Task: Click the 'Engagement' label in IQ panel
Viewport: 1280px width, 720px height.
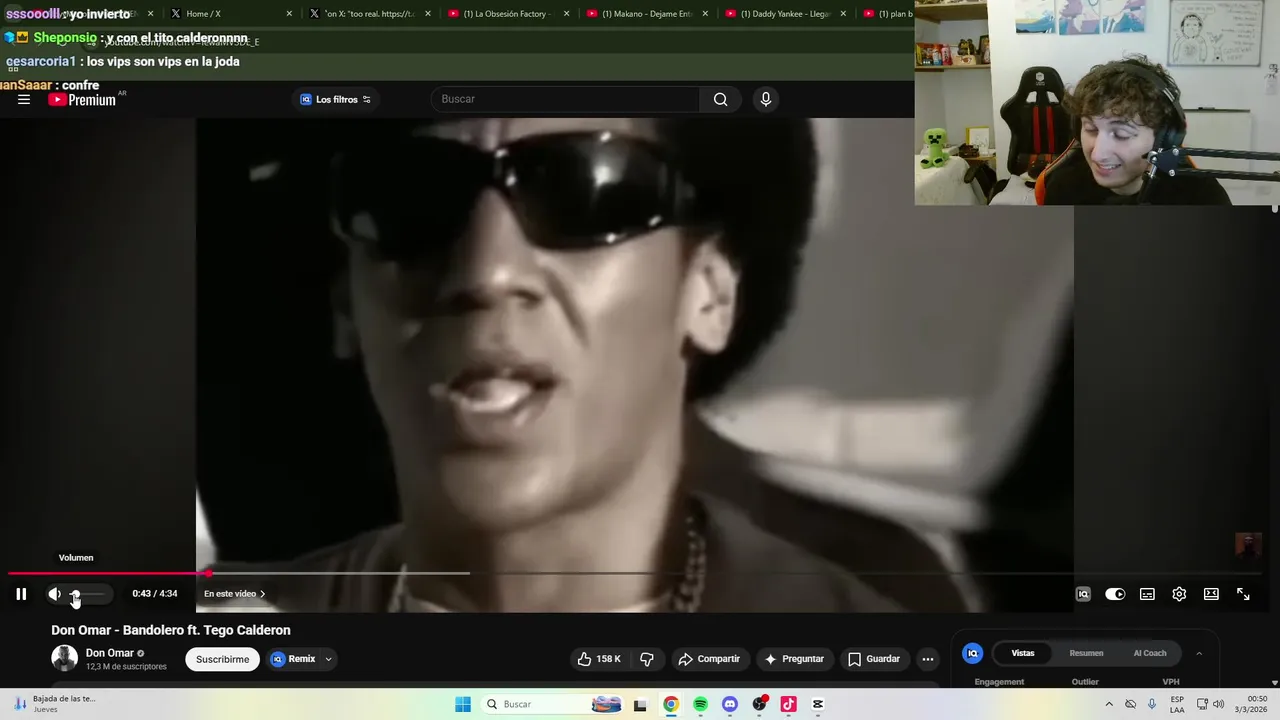Action: (x=999, y=682)
